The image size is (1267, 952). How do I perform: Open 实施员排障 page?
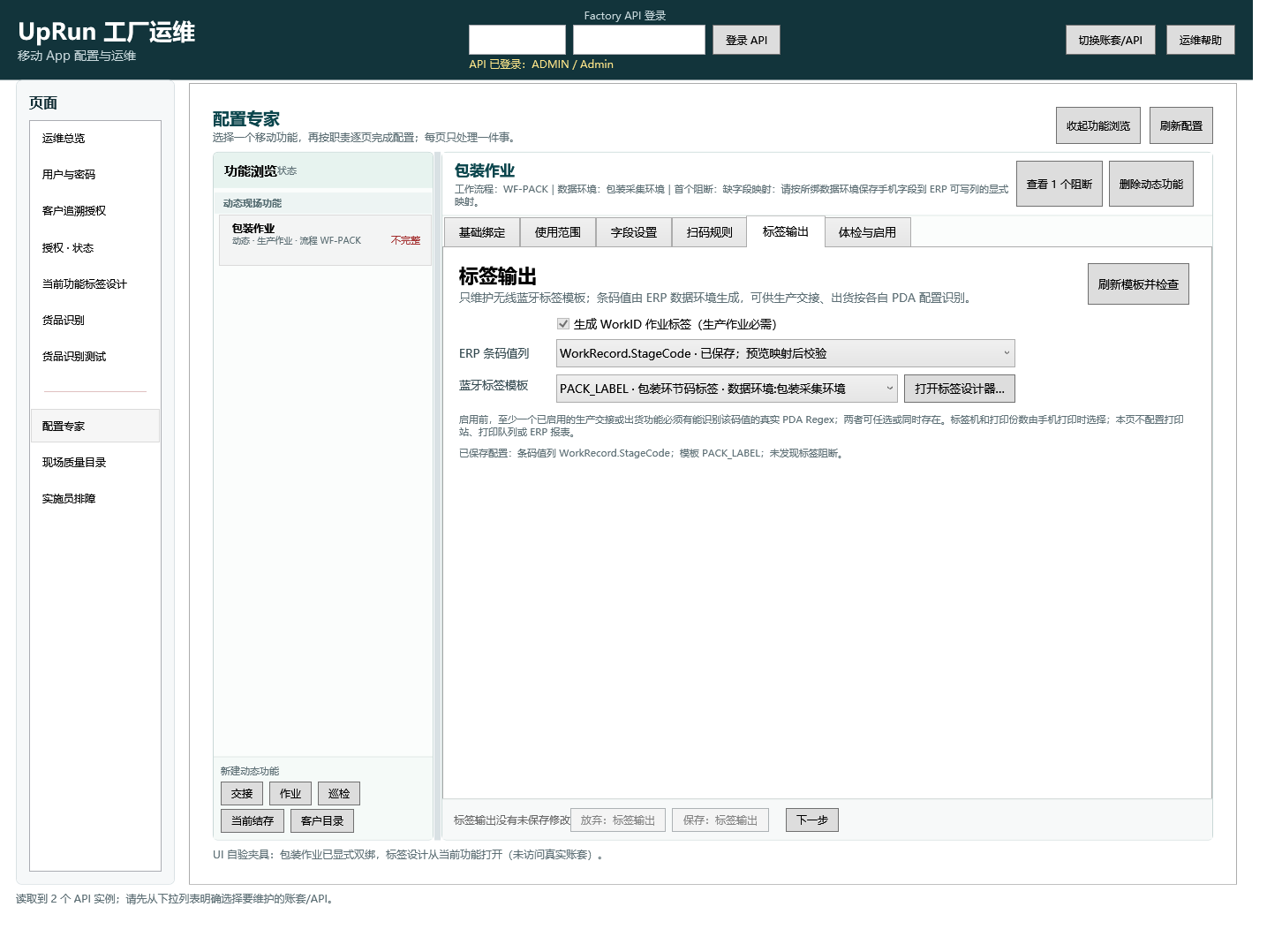pos(95,499)
